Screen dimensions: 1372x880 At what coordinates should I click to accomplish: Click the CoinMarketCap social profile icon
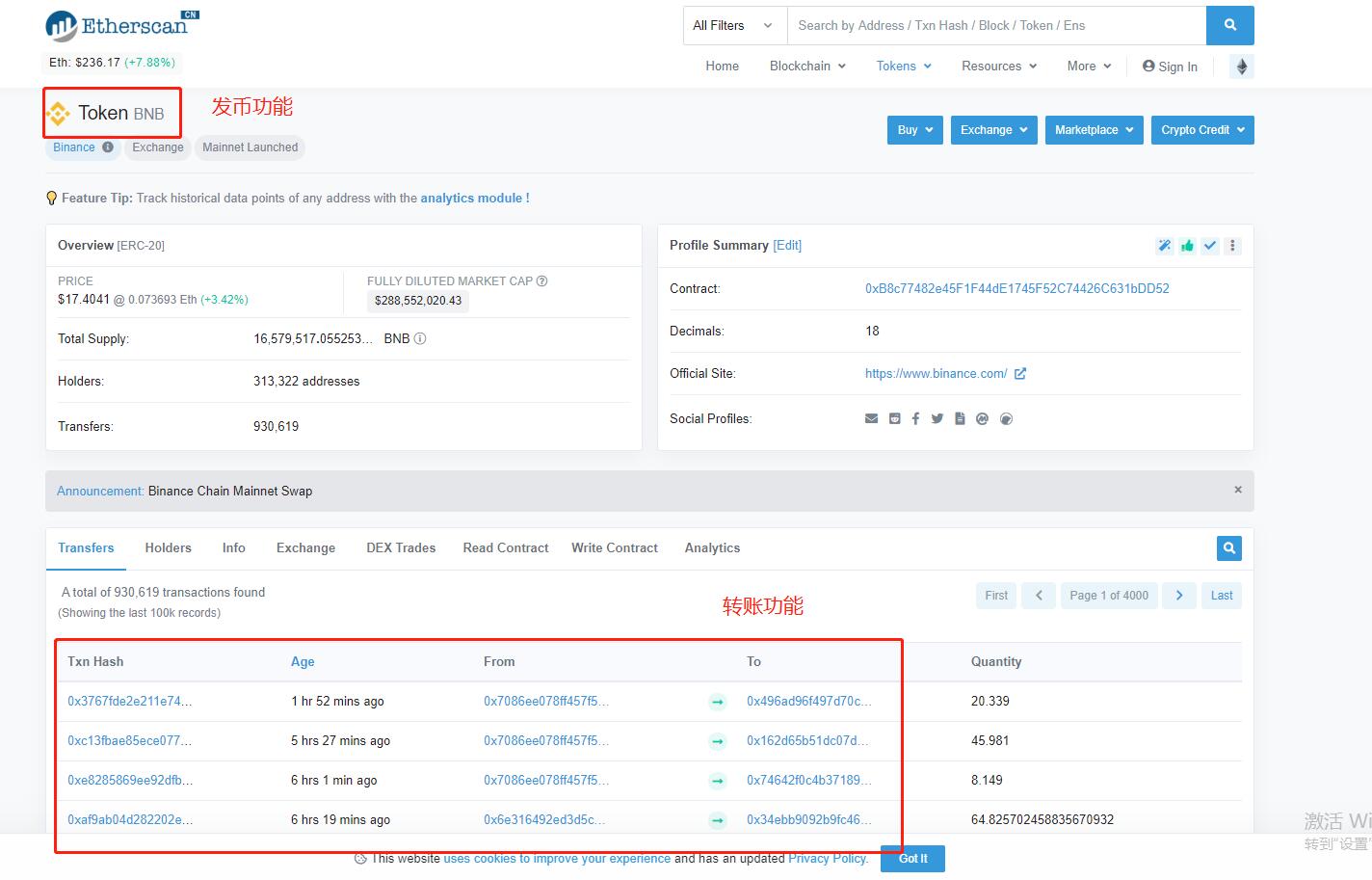(x=982, y=419)
